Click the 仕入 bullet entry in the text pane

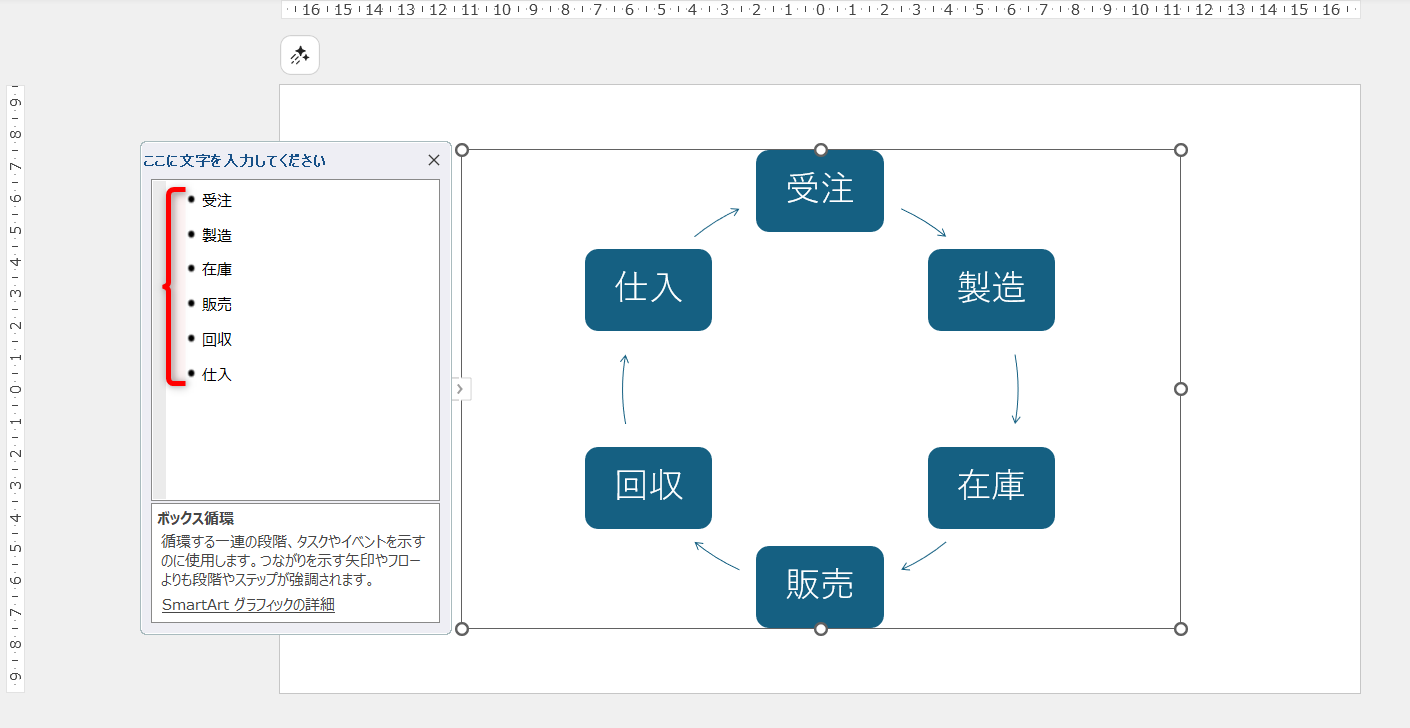click(217, 374)
